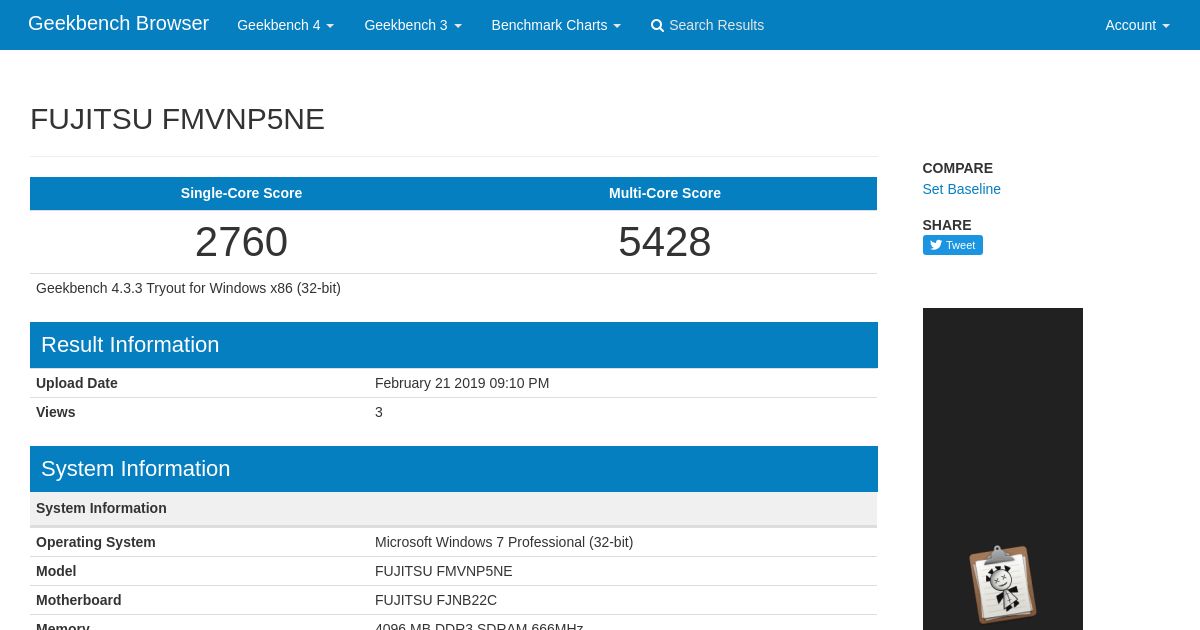Click the dark advertisement banner
This screenshot has height=630, width=1200.
tap(1002, 469)
